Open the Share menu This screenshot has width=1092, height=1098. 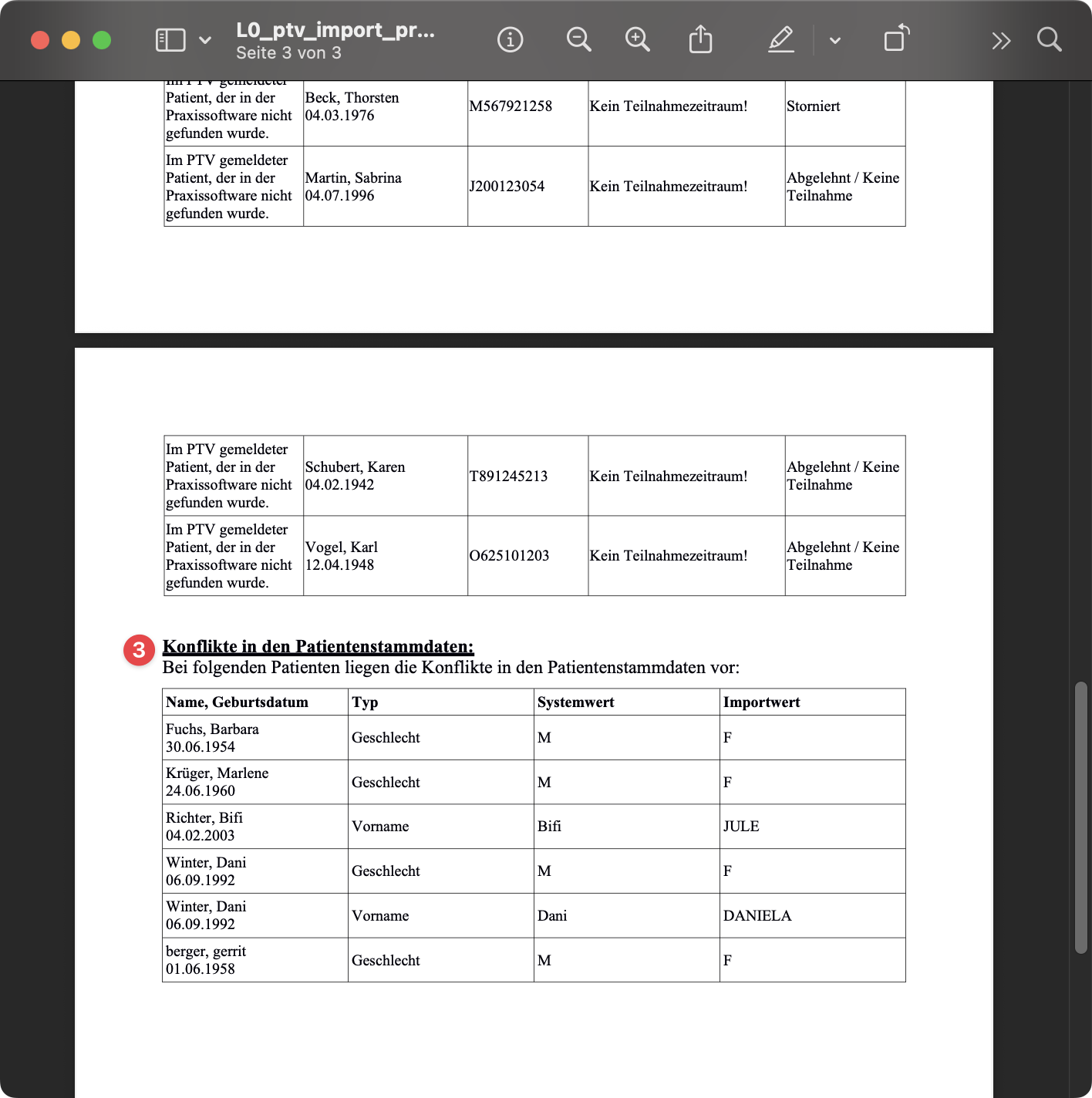pyautogui.click(x=700, y=39)
